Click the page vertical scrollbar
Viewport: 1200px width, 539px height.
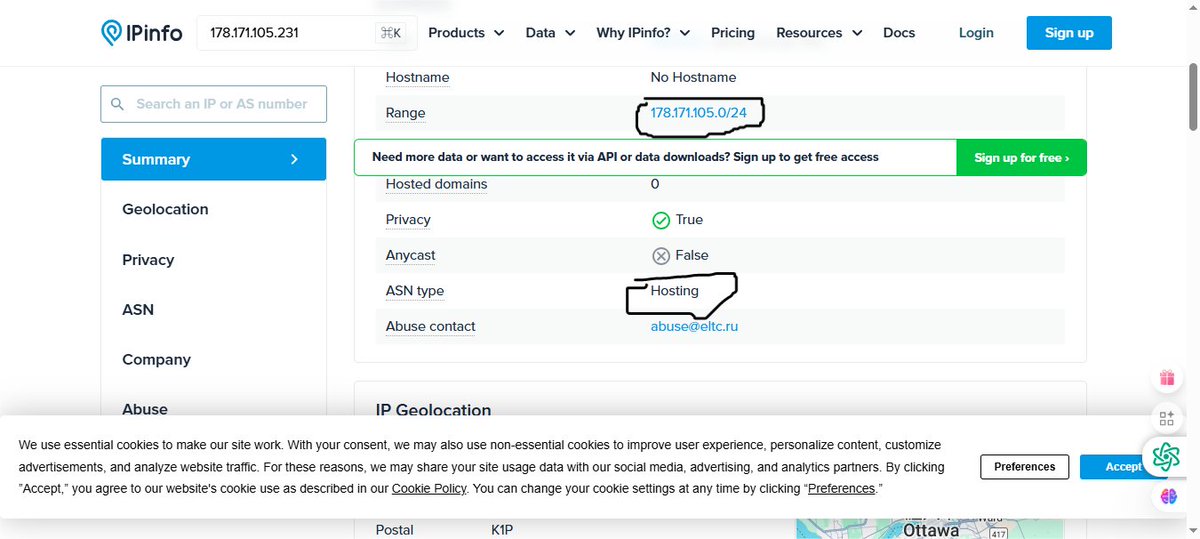(x=1192, y=95)
